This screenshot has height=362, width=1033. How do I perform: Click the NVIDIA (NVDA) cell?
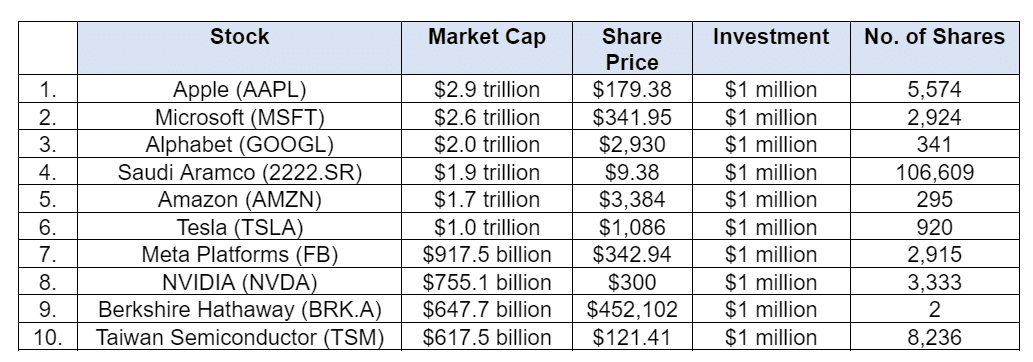point(239,282)
